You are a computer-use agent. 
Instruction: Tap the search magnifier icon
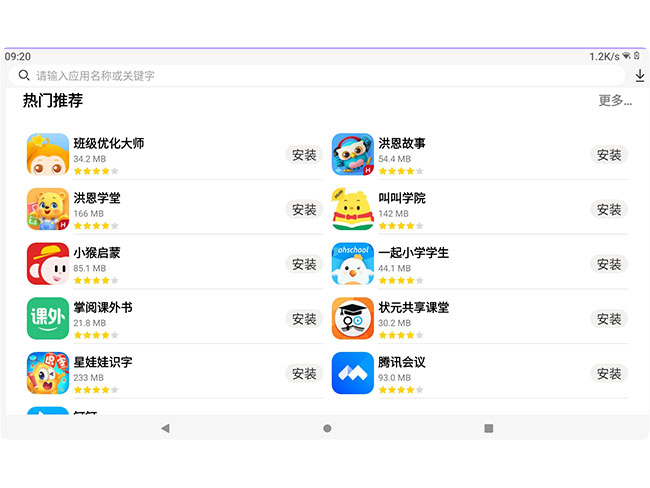[24, 75]
